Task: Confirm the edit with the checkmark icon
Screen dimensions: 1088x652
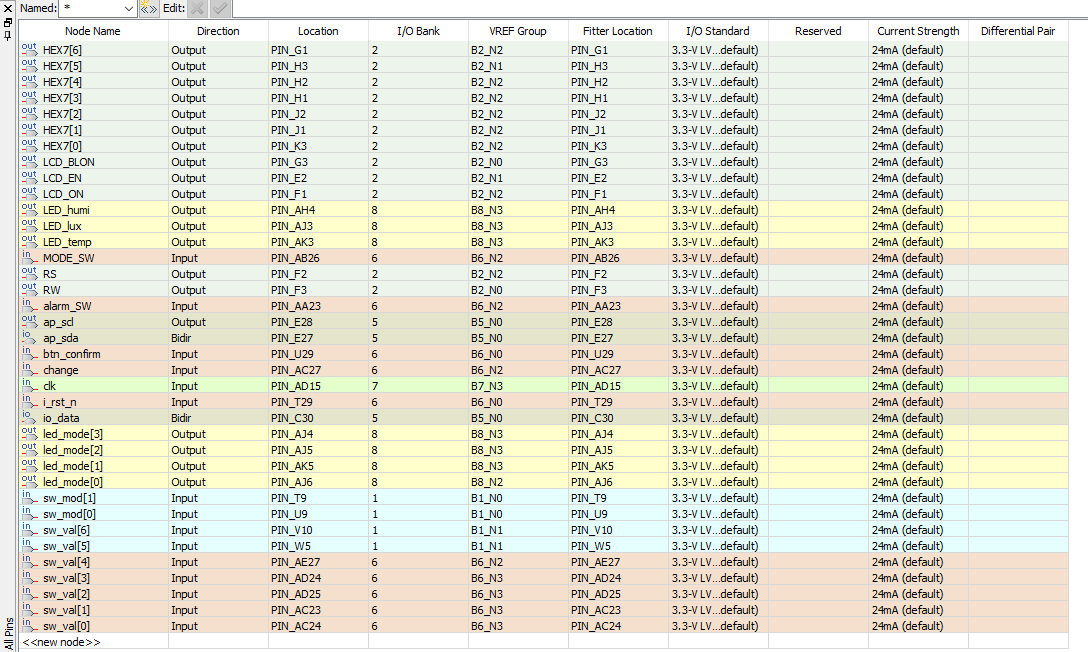Action: coord(219,8)
